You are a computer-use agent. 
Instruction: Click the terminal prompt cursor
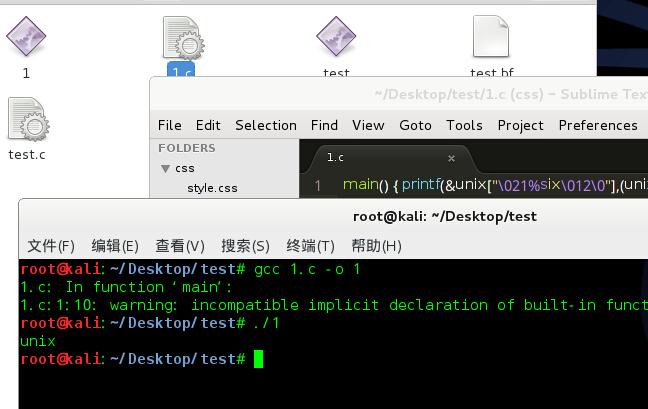pyautogui.click(x=259, y=359)
